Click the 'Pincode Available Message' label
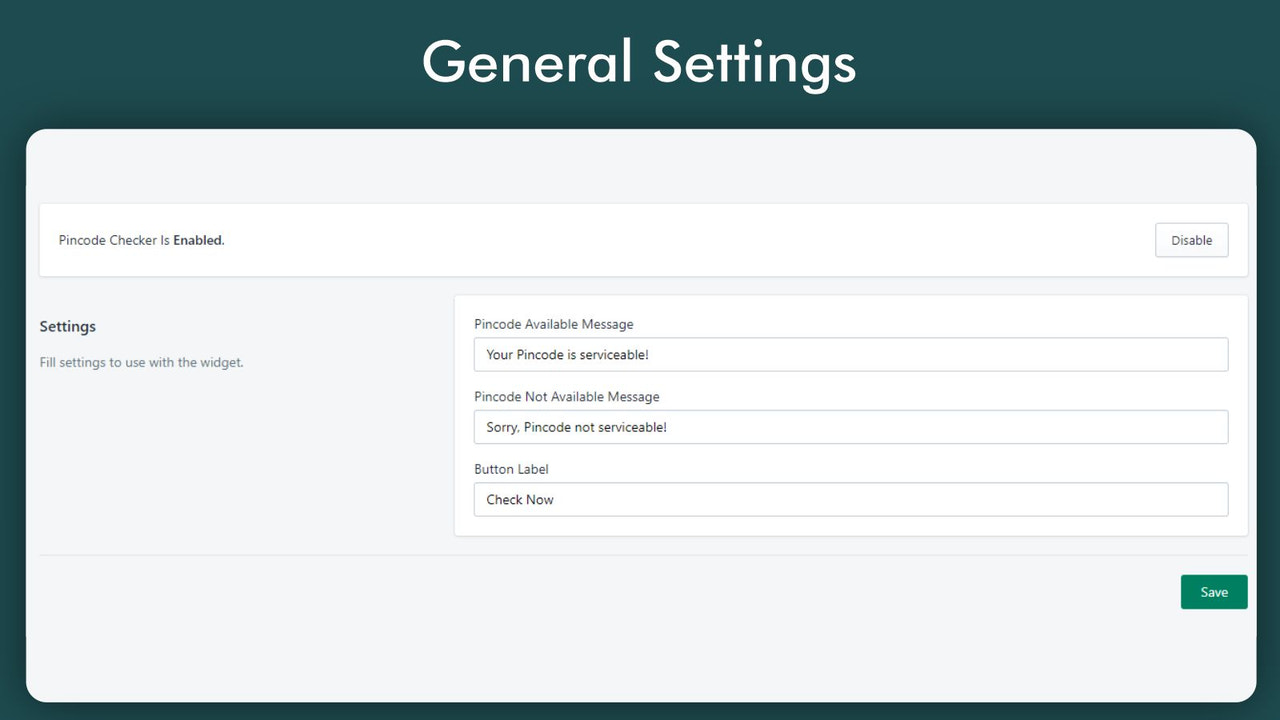Image resolution: width=1280 pixels, height=720 pixels. pos(554,324)
